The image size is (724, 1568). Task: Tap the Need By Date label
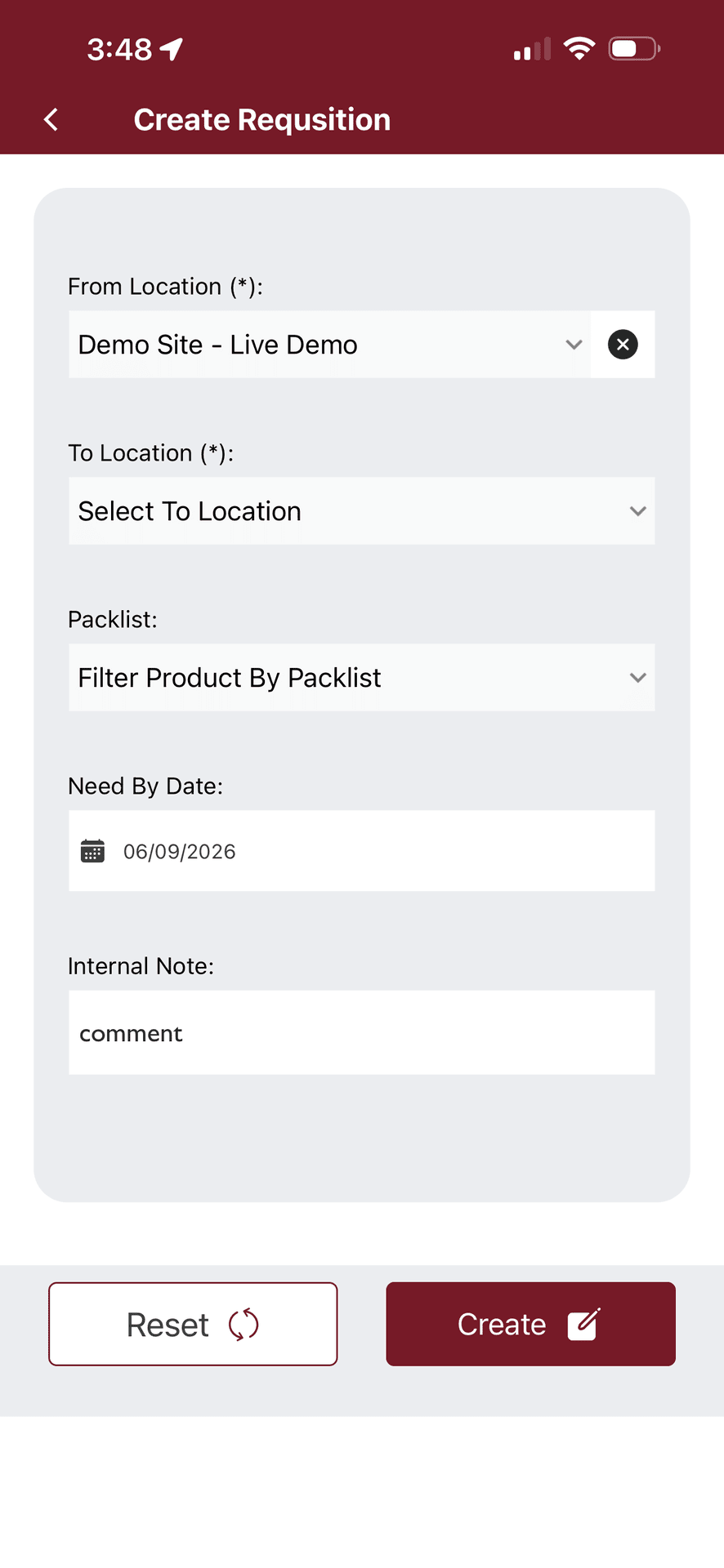[145, 786]
